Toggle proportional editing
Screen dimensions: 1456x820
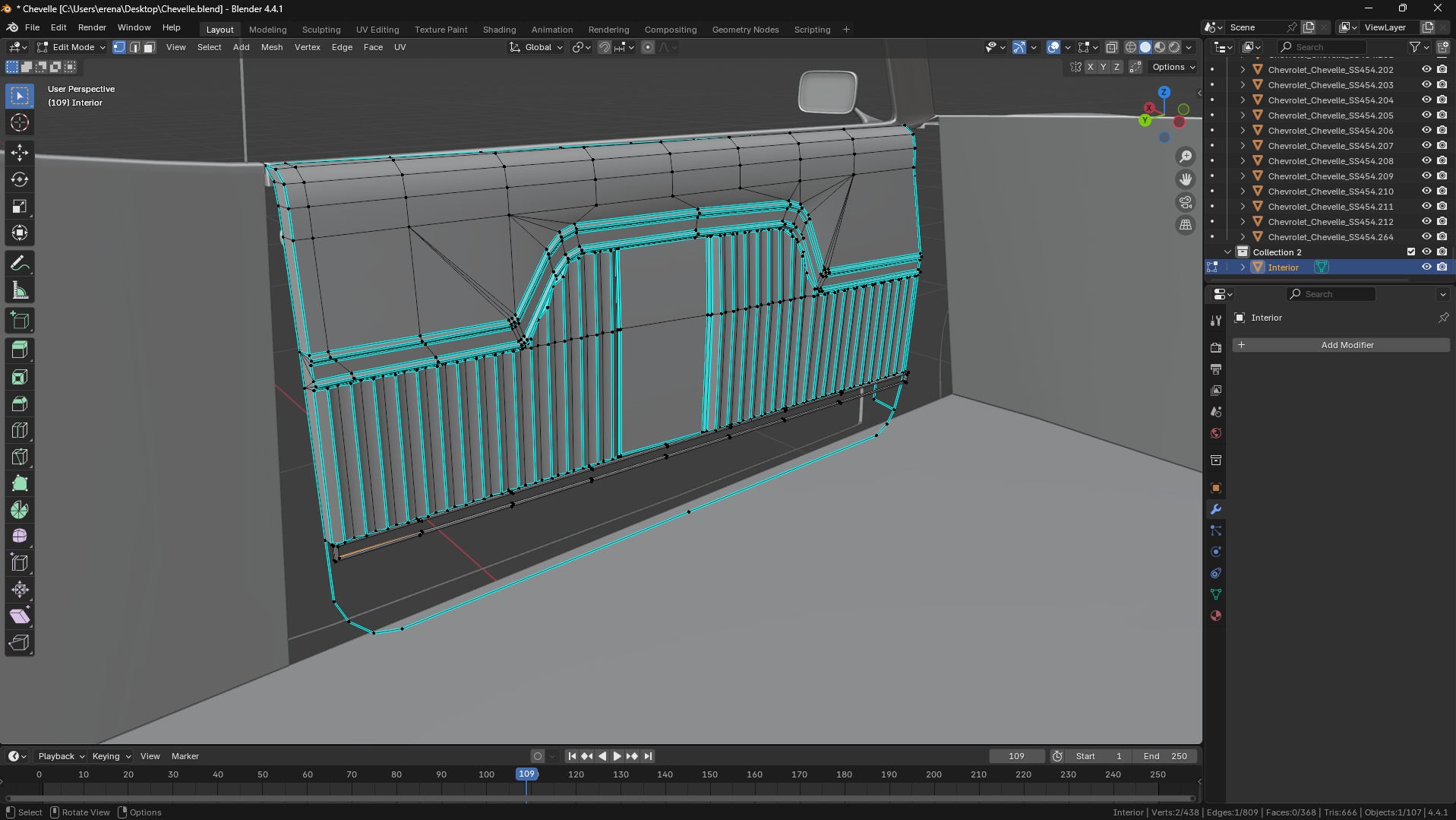click(x=648, y=47)
